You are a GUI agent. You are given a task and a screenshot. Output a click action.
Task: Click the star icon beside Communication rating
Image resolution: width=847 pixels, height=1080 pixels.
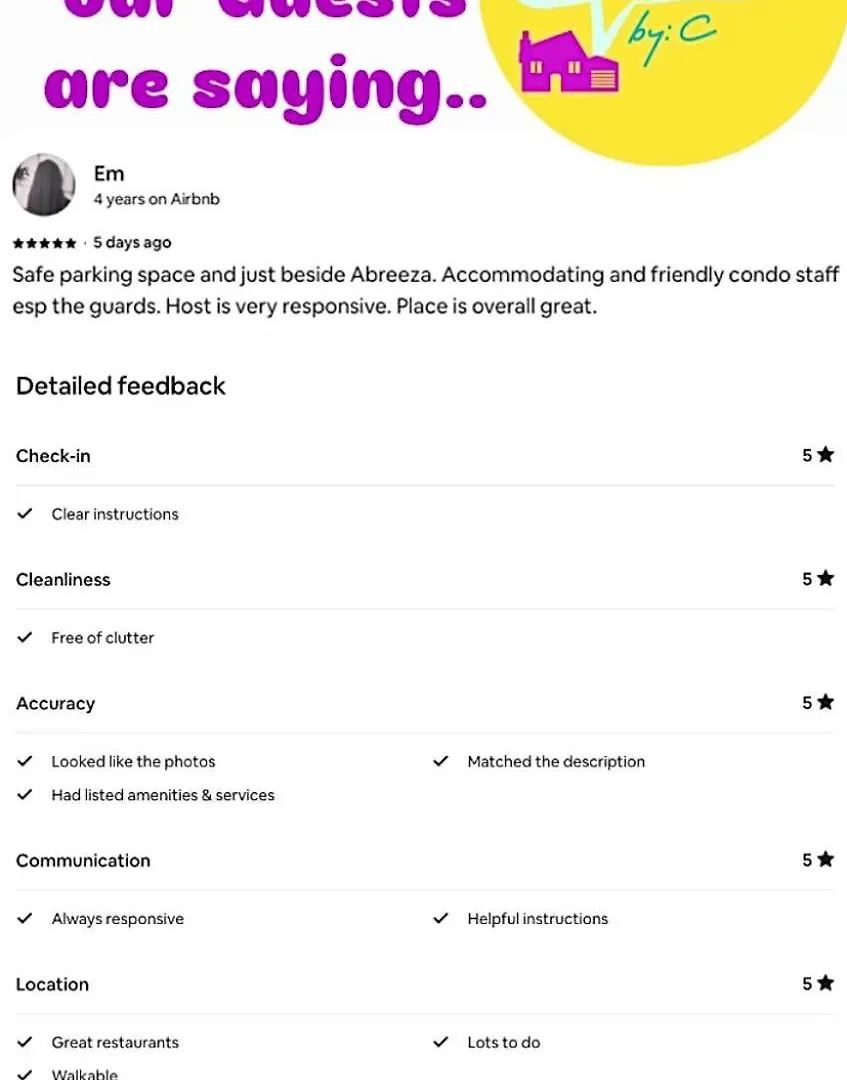tap(826, 860)
